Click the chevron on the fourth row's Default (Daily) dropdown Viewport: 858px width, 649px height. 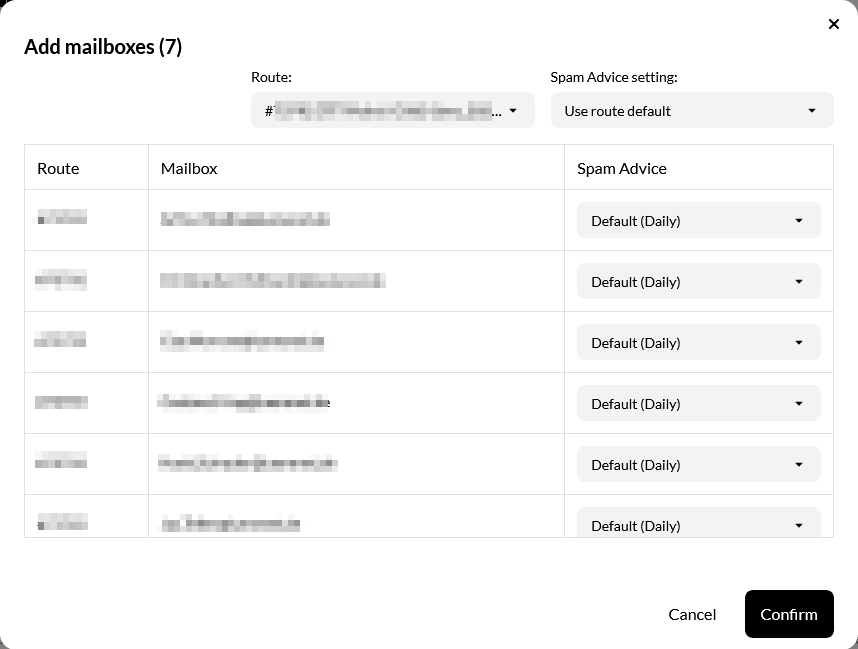click(798, 403)
